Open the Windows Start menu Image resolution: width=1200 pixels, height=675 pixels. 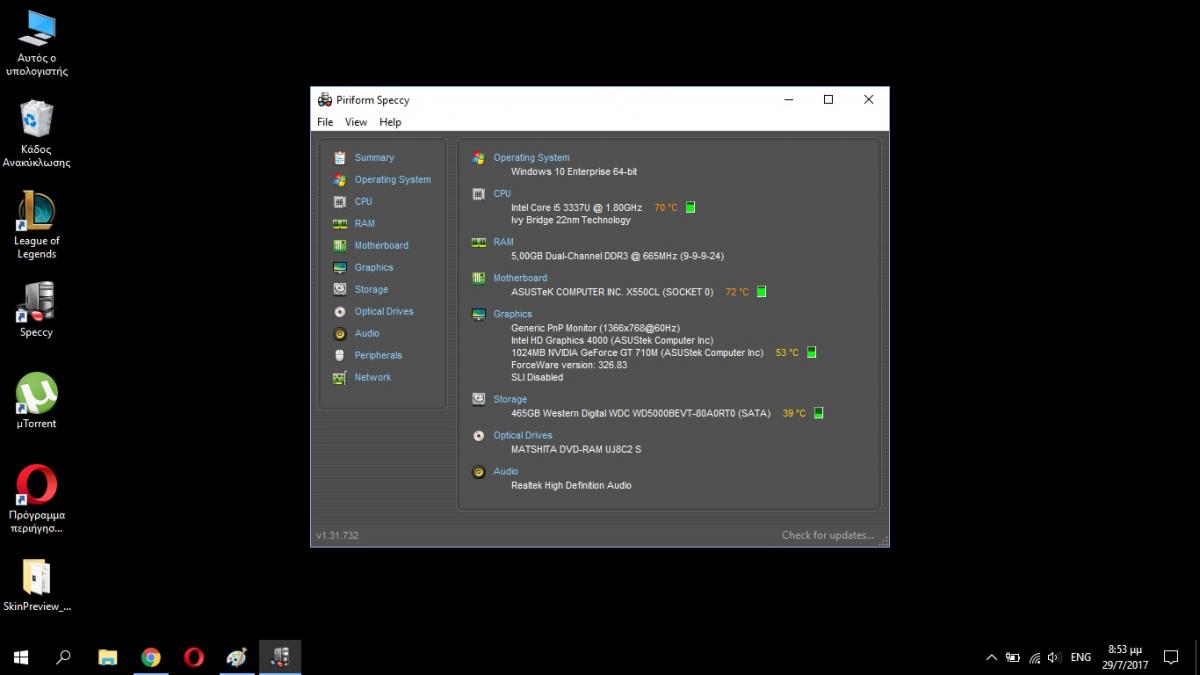pyautogui.click(x=20, y=657)
